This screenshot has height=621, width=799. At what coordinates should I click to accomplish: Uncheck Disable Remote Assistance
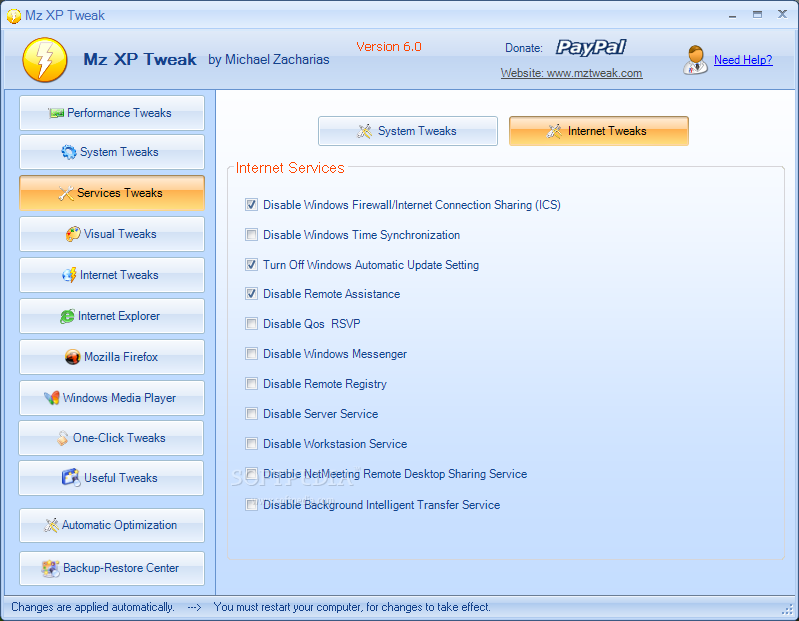coord(251,294)
